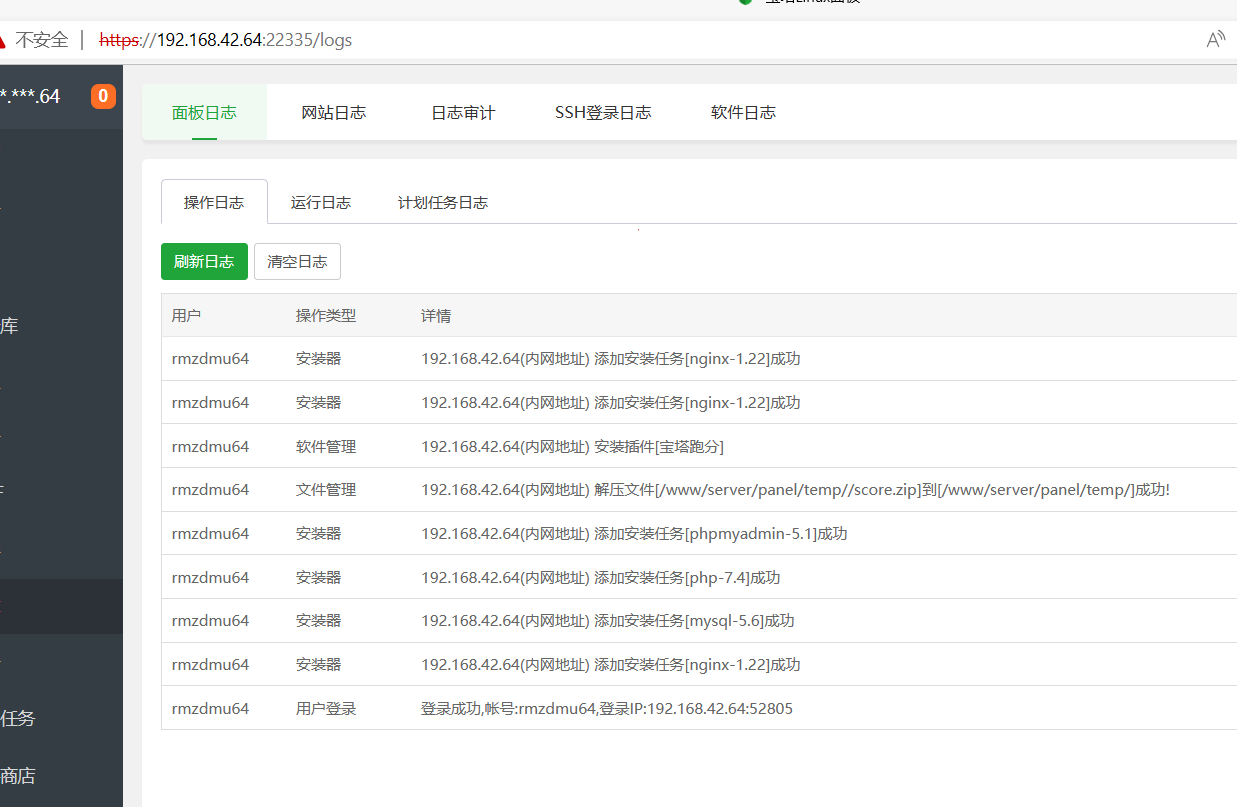Screen dimensions: 1237x807
Task: Open the 任务 item in the left sidebar
Action: [x=17, y=718]
